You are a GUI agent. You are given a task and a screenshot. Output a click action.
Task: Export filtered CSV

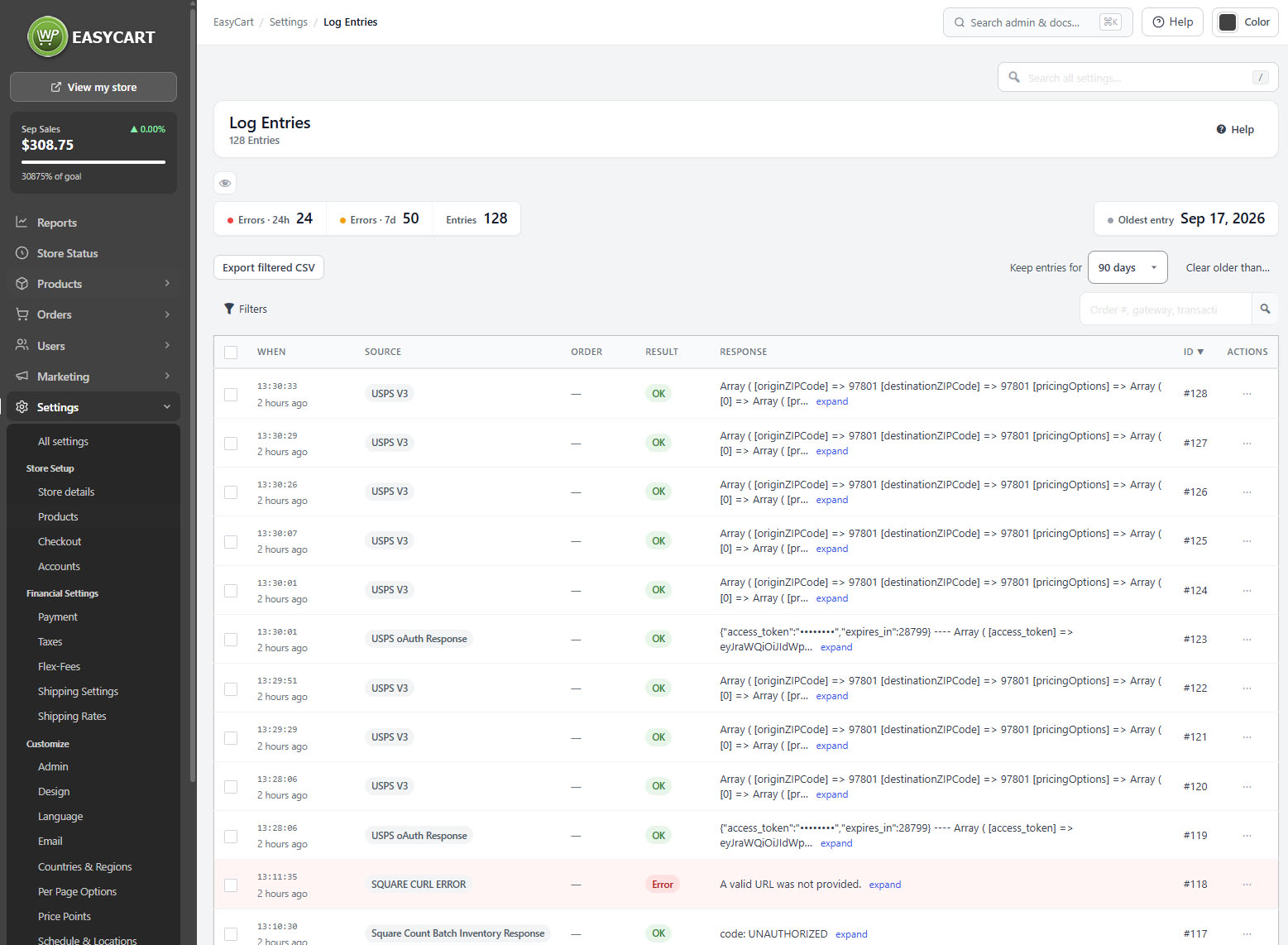point(269,267)
